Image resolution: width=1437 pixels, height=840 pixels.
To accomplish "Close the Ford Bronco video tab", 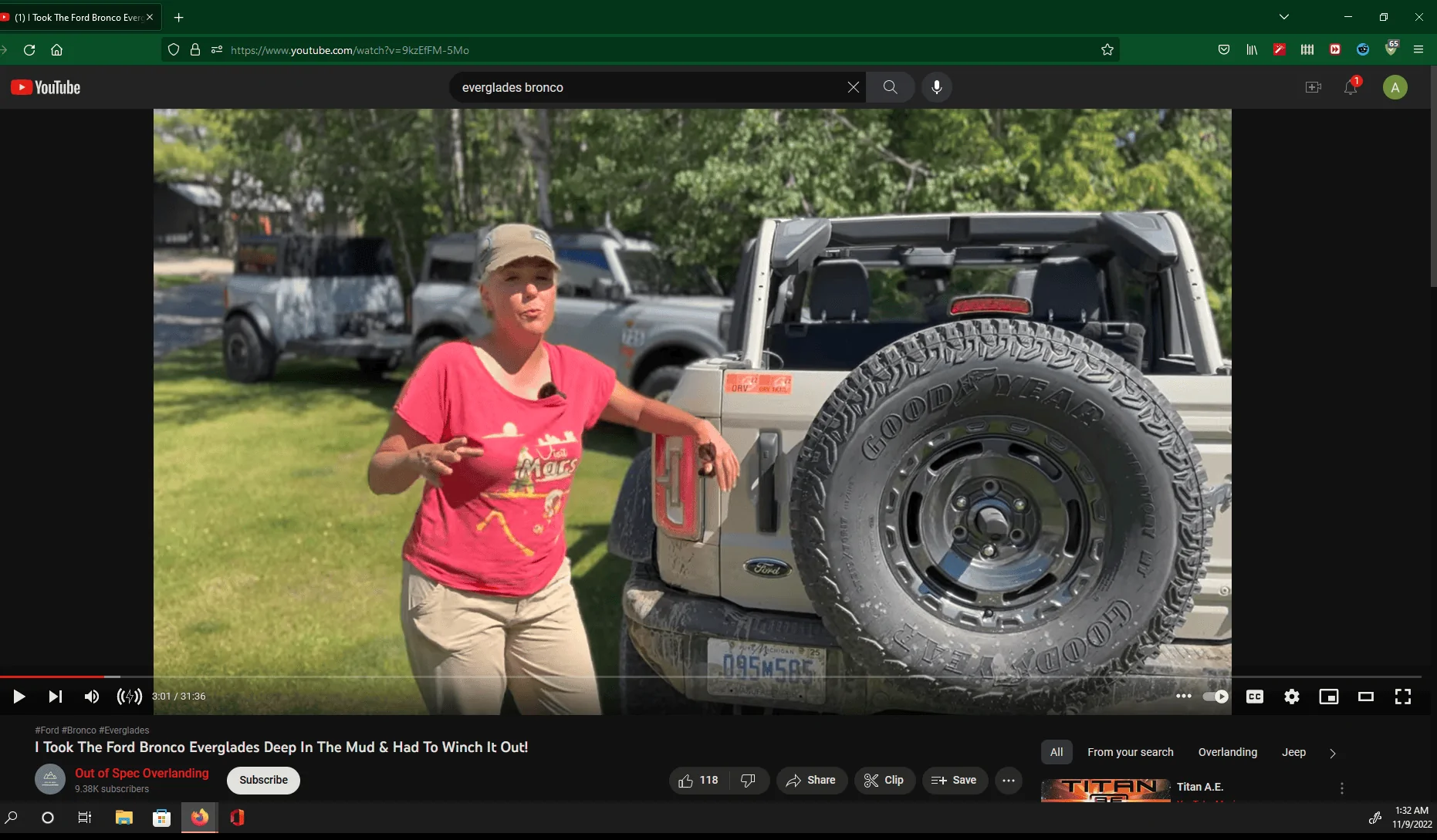I will pos(150,17).
